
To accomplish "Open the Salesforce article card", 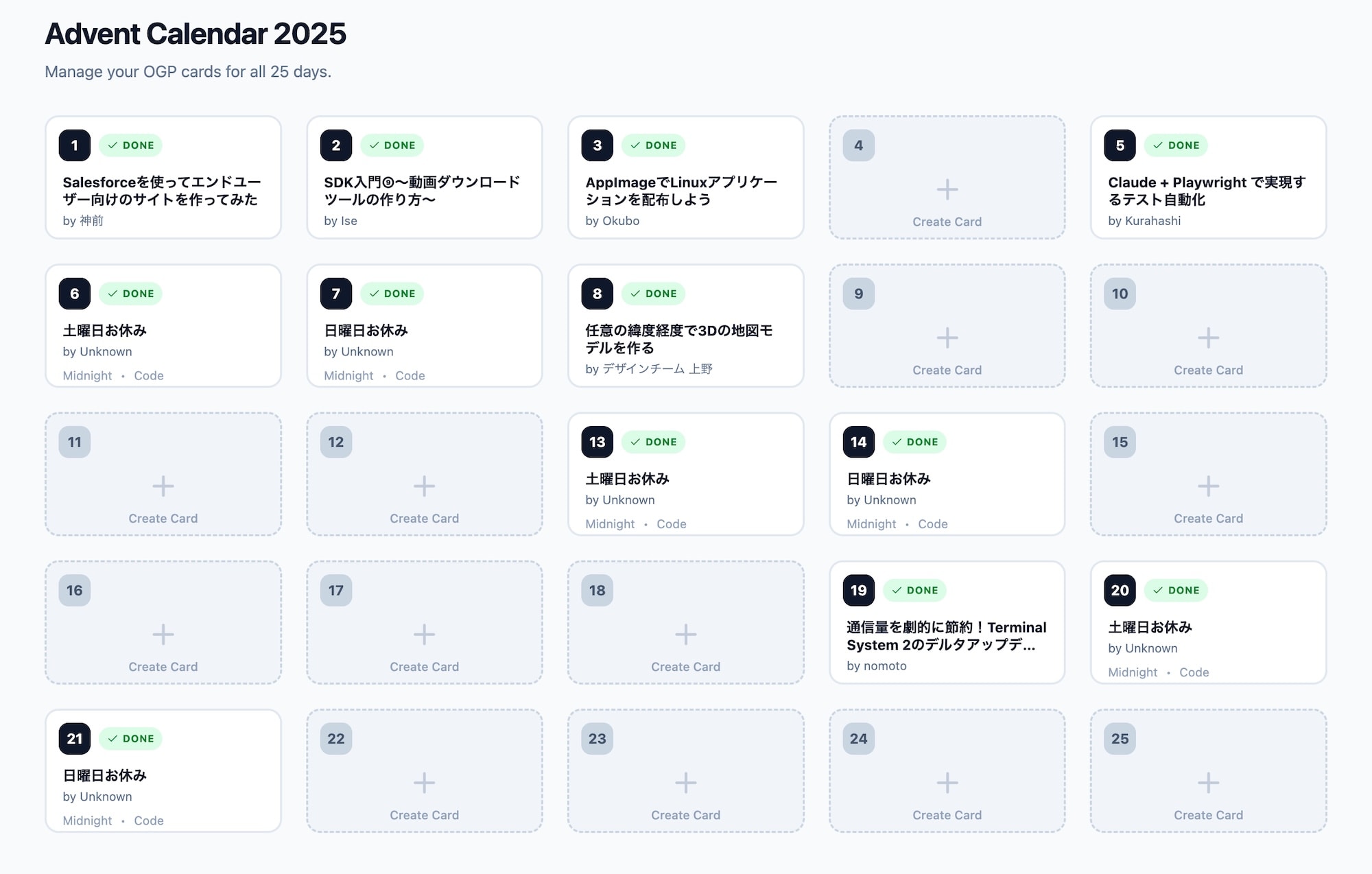I will 161,191.
